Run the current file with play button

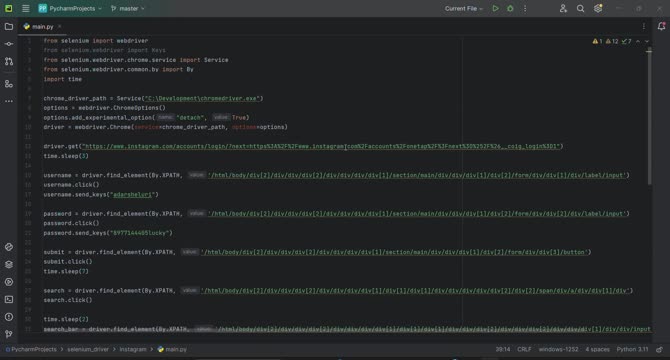pyautogui.click(x=495, y=9)
